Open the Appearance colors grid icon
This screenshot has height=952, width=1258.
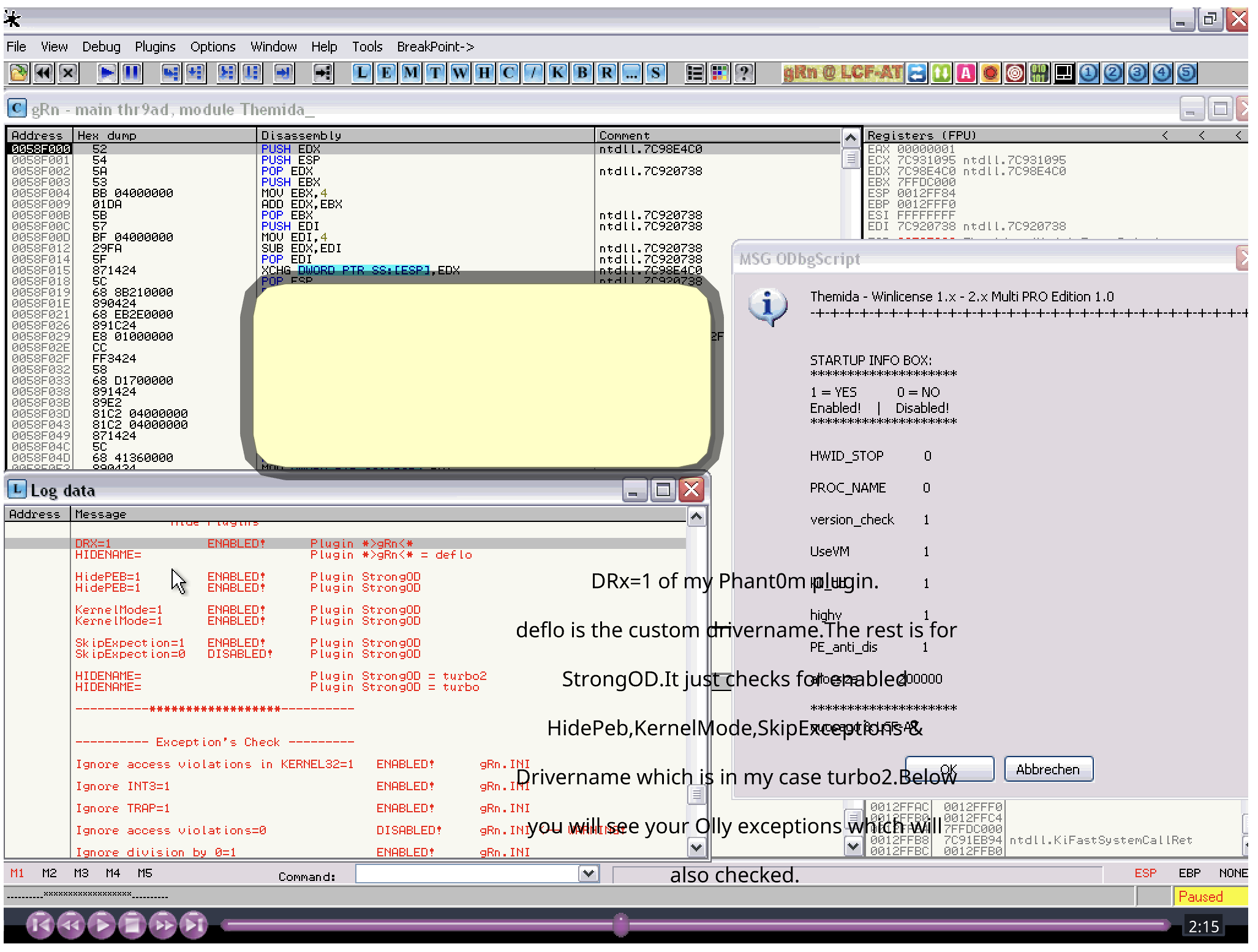click(720, 74)
